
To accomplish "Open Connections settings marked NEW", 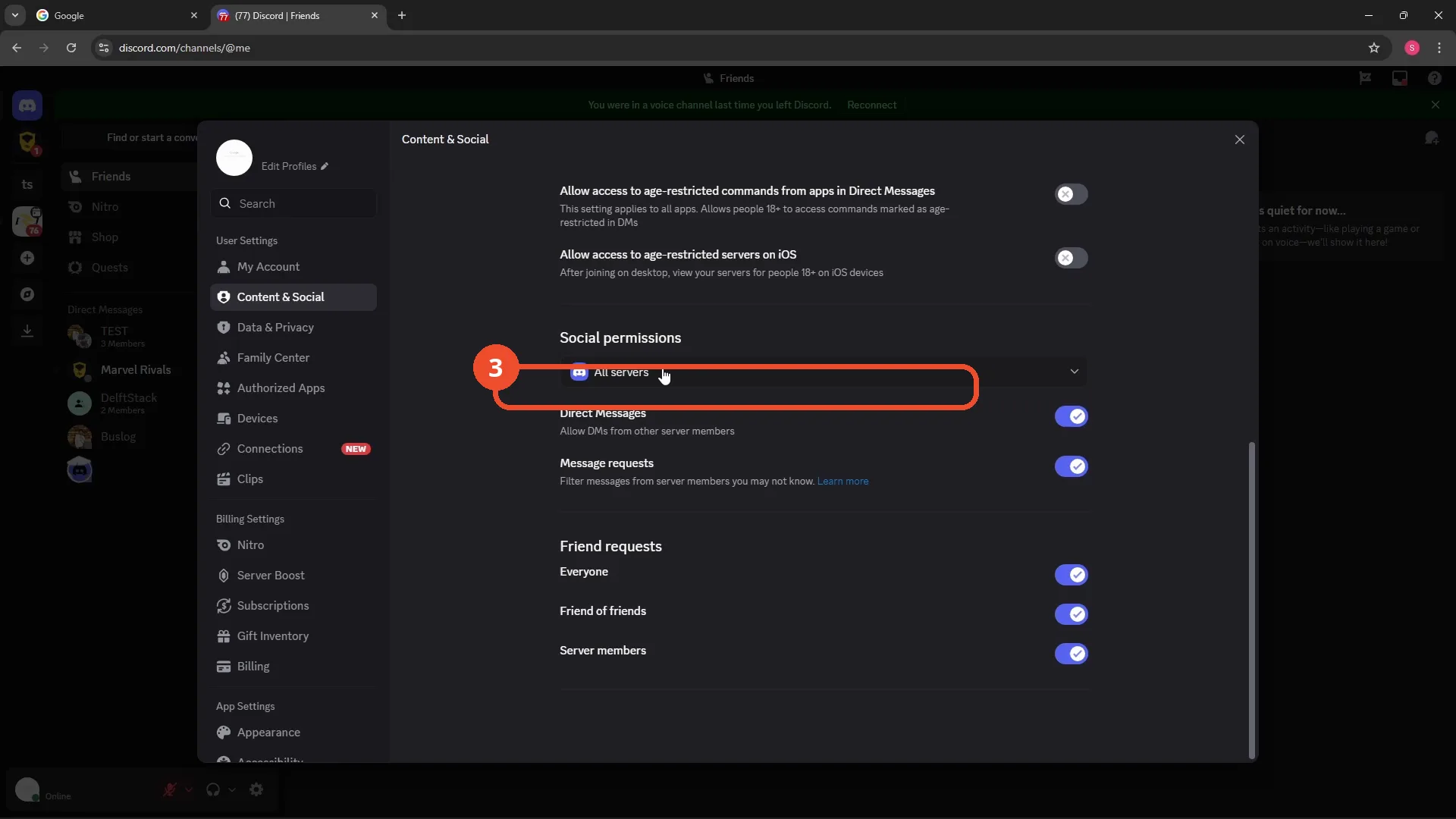I will tap(293, 449).
